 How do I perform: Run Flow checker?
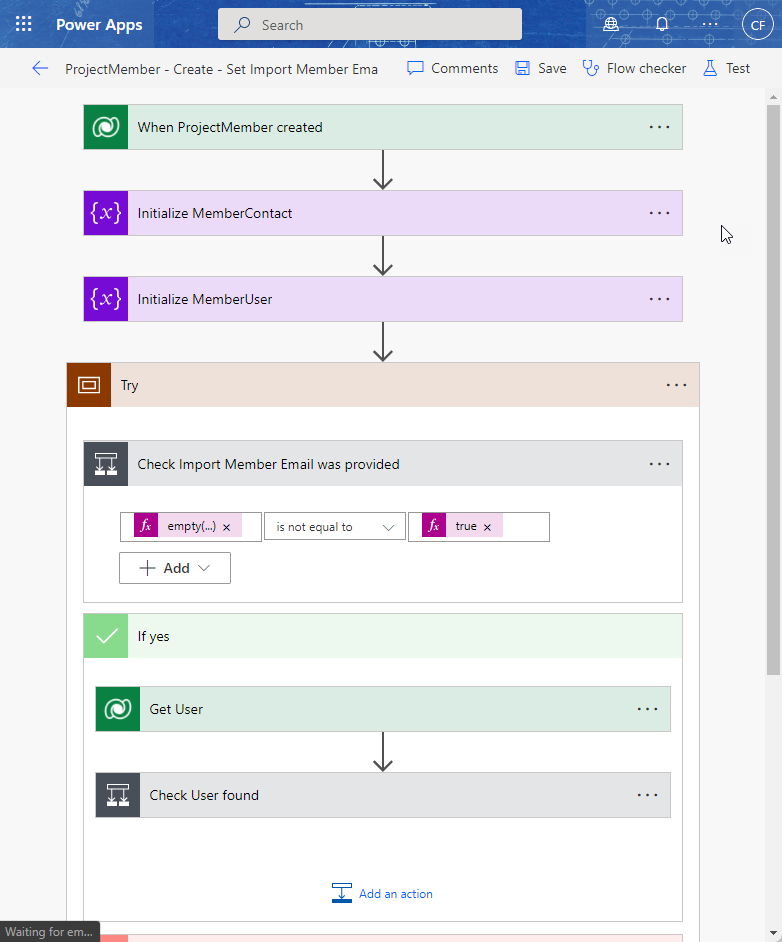[x=634, y=68]
